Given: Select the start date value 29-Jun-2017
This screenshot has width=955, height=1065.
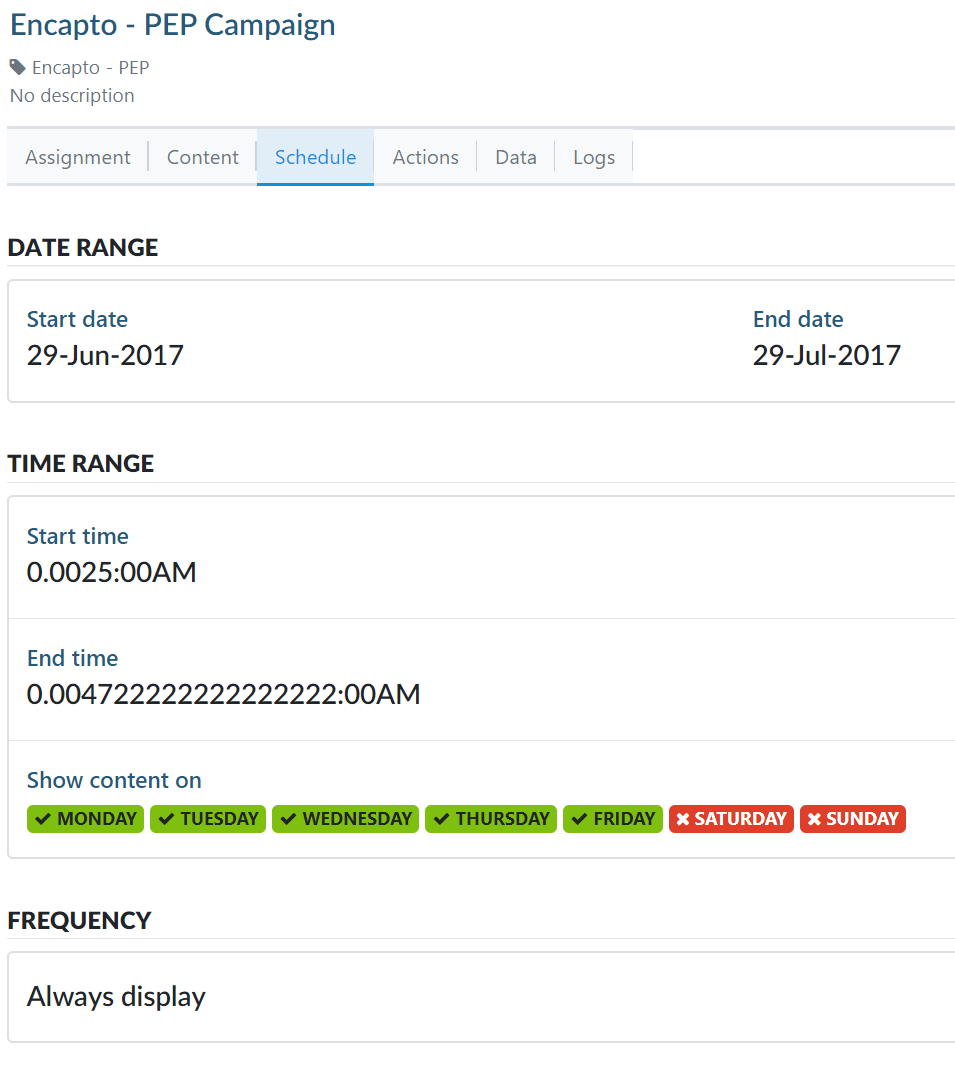Looking at the screenshot, I should pyautogui.click(x=105, y=355).
